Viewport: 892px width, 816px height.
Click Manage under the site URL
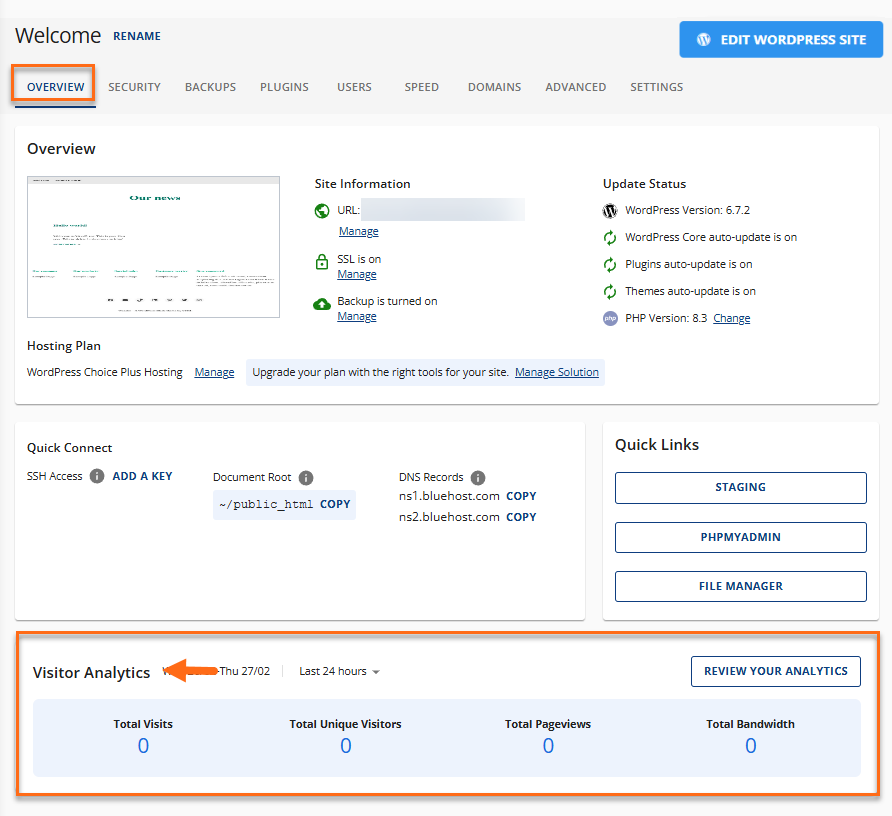[x=358, y=231]
